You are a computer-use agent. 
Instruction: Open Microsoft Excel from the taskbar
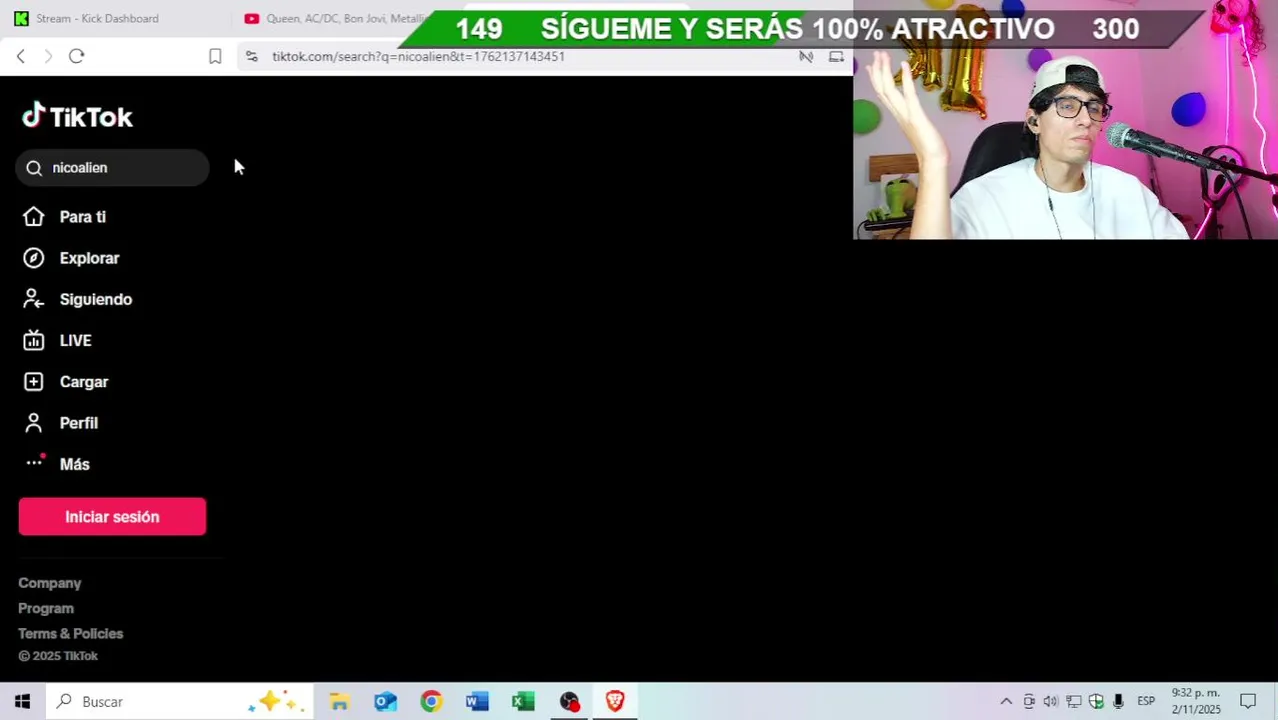coord(523,702)
